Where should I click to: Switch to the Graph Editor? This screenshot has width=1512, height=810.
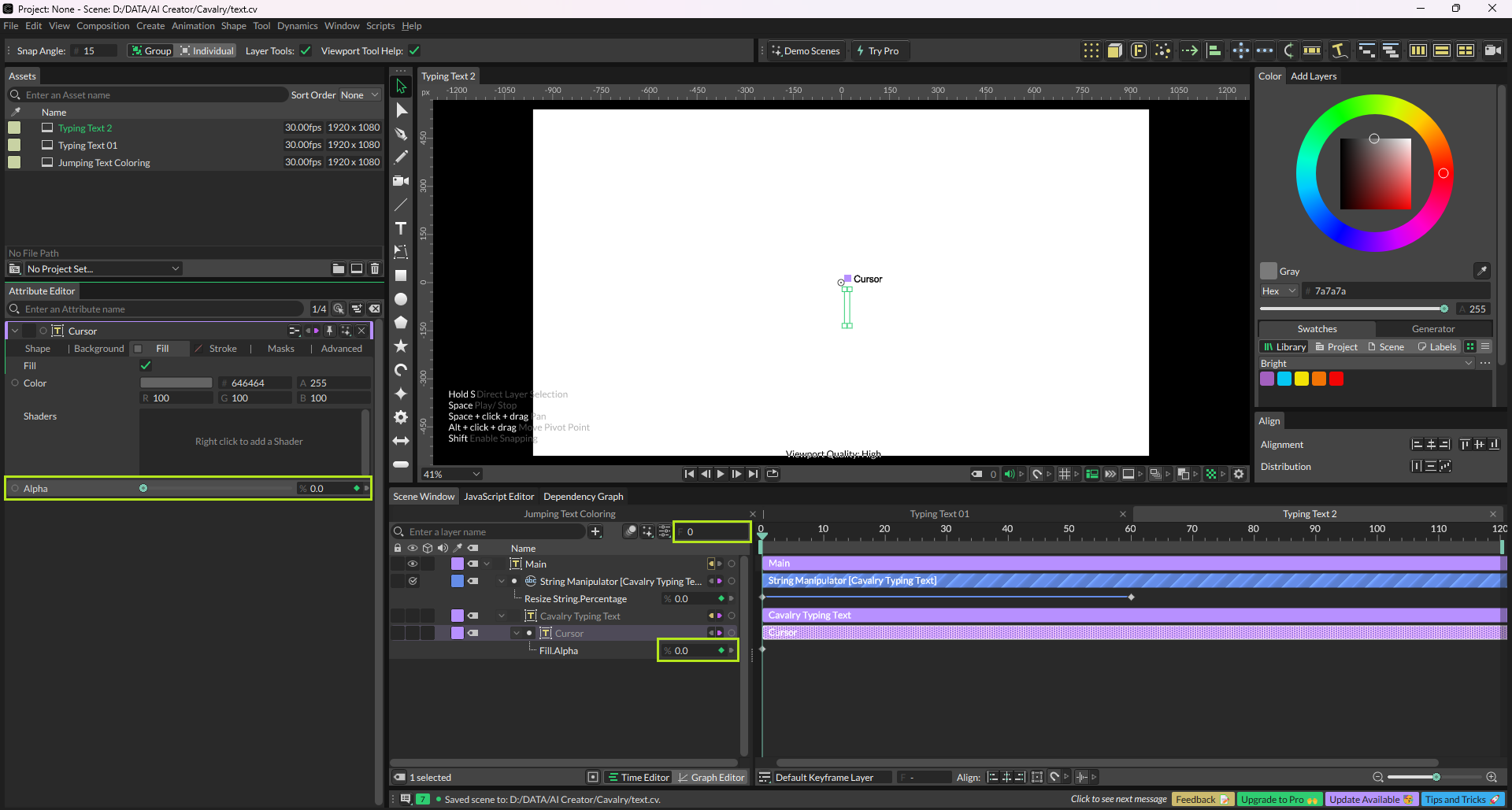711,777
